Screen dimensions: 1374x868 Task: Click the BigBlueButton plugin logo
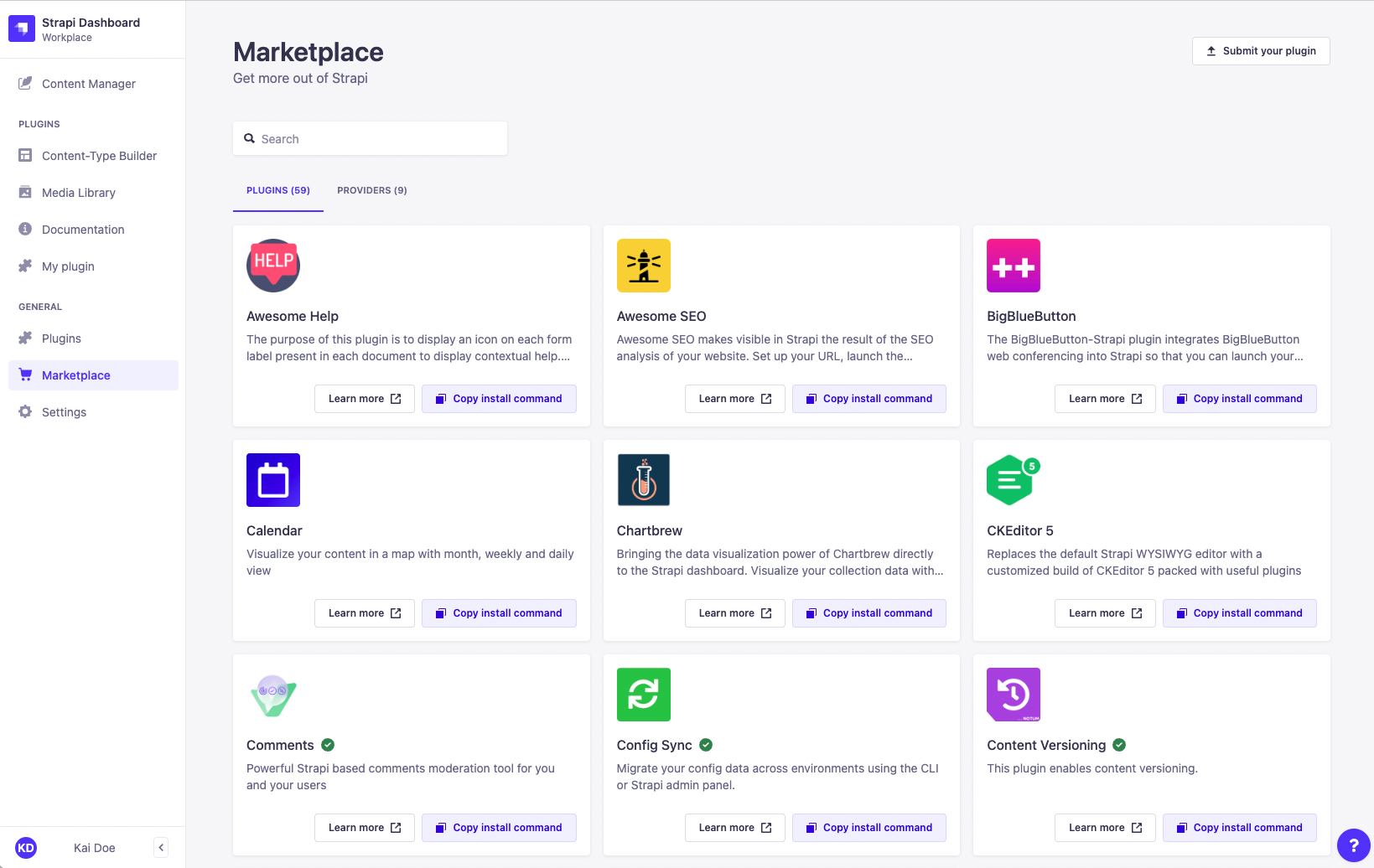(1014, 266)
